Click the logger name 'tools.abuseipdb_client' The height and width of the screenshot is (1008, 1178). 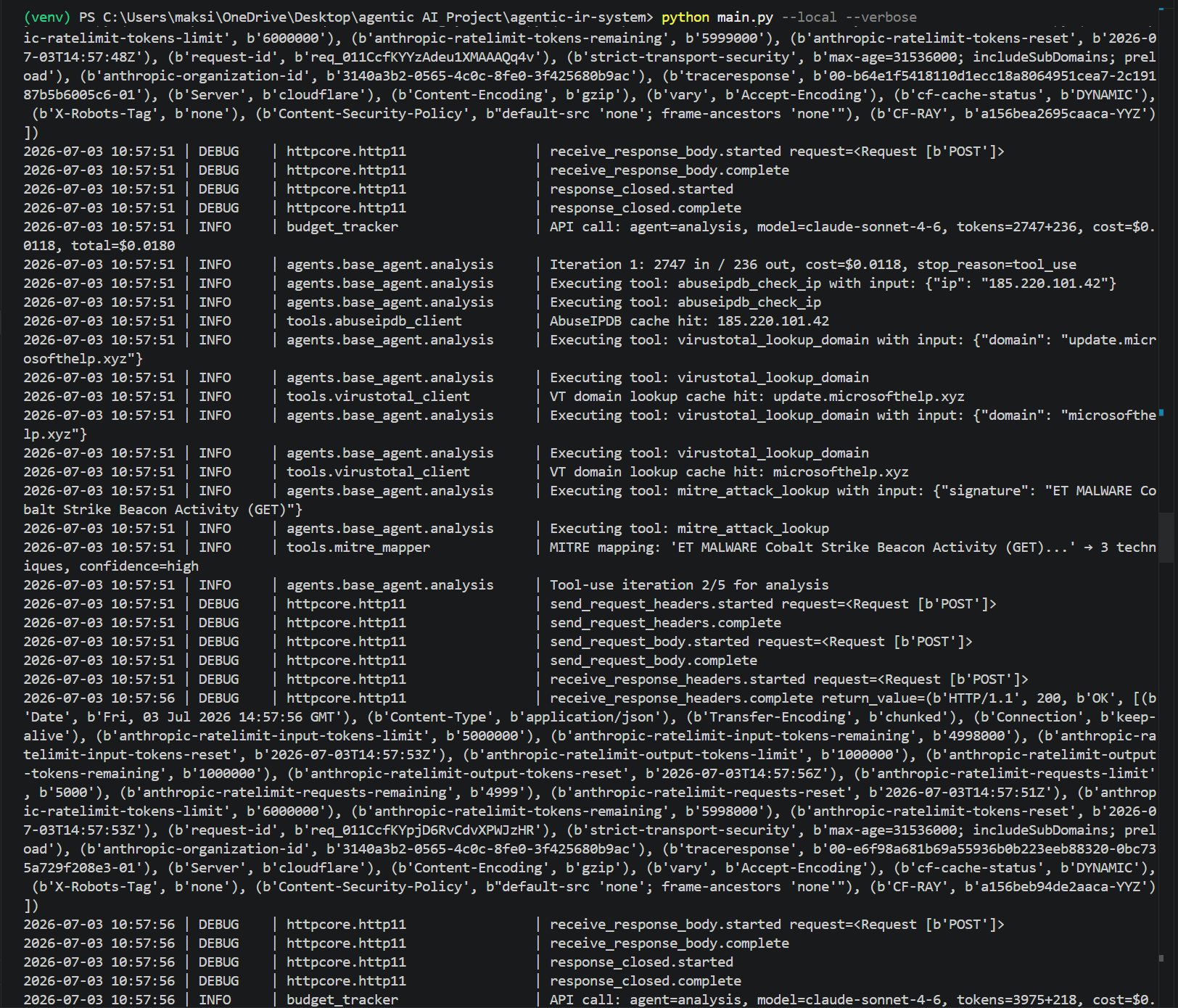point(374,321)
